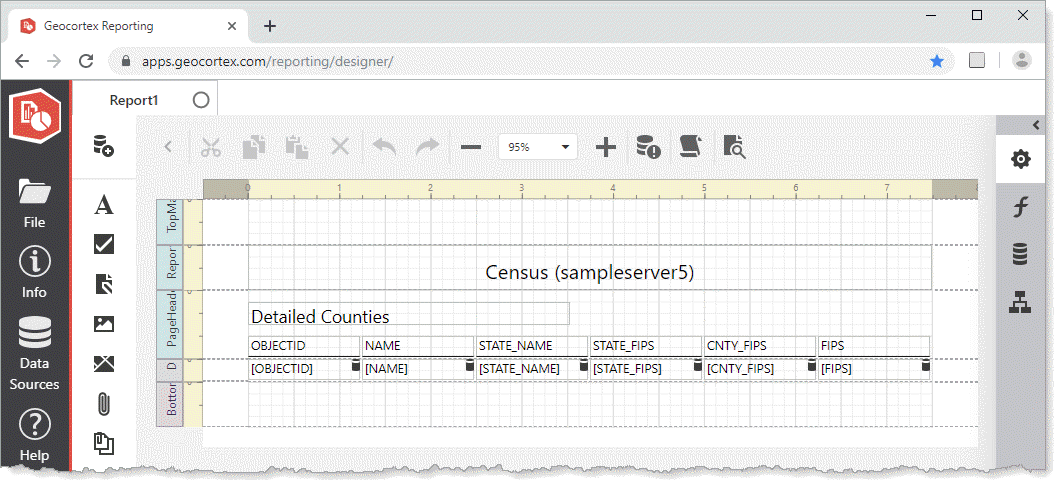Click the validate data source icon
This screenshot has width=1061, height=480.
pyautogui.click(x=648, y=147)
